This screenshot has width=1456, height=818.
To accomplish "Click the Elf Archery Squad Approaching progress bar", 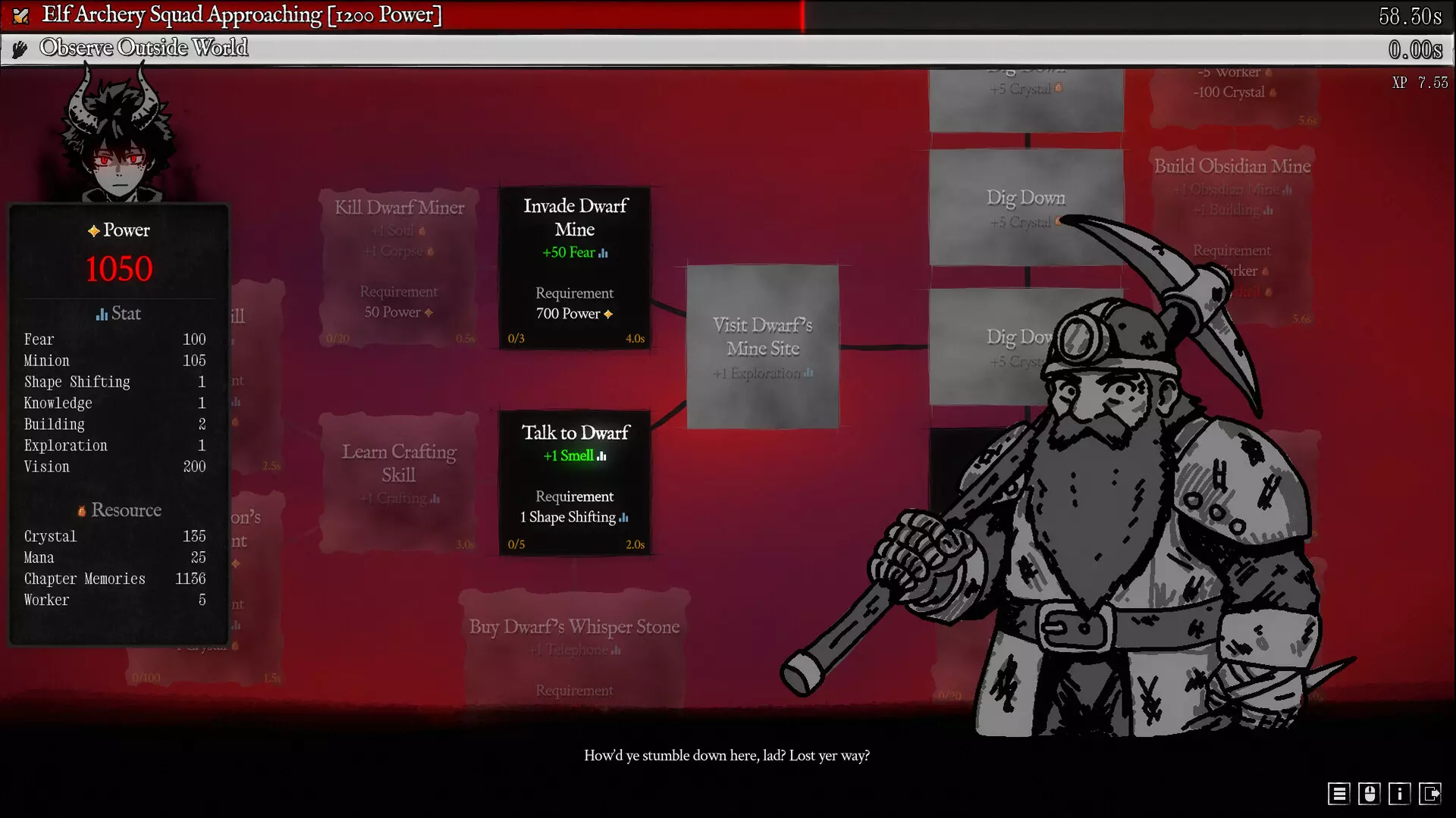I will (728, 15).
